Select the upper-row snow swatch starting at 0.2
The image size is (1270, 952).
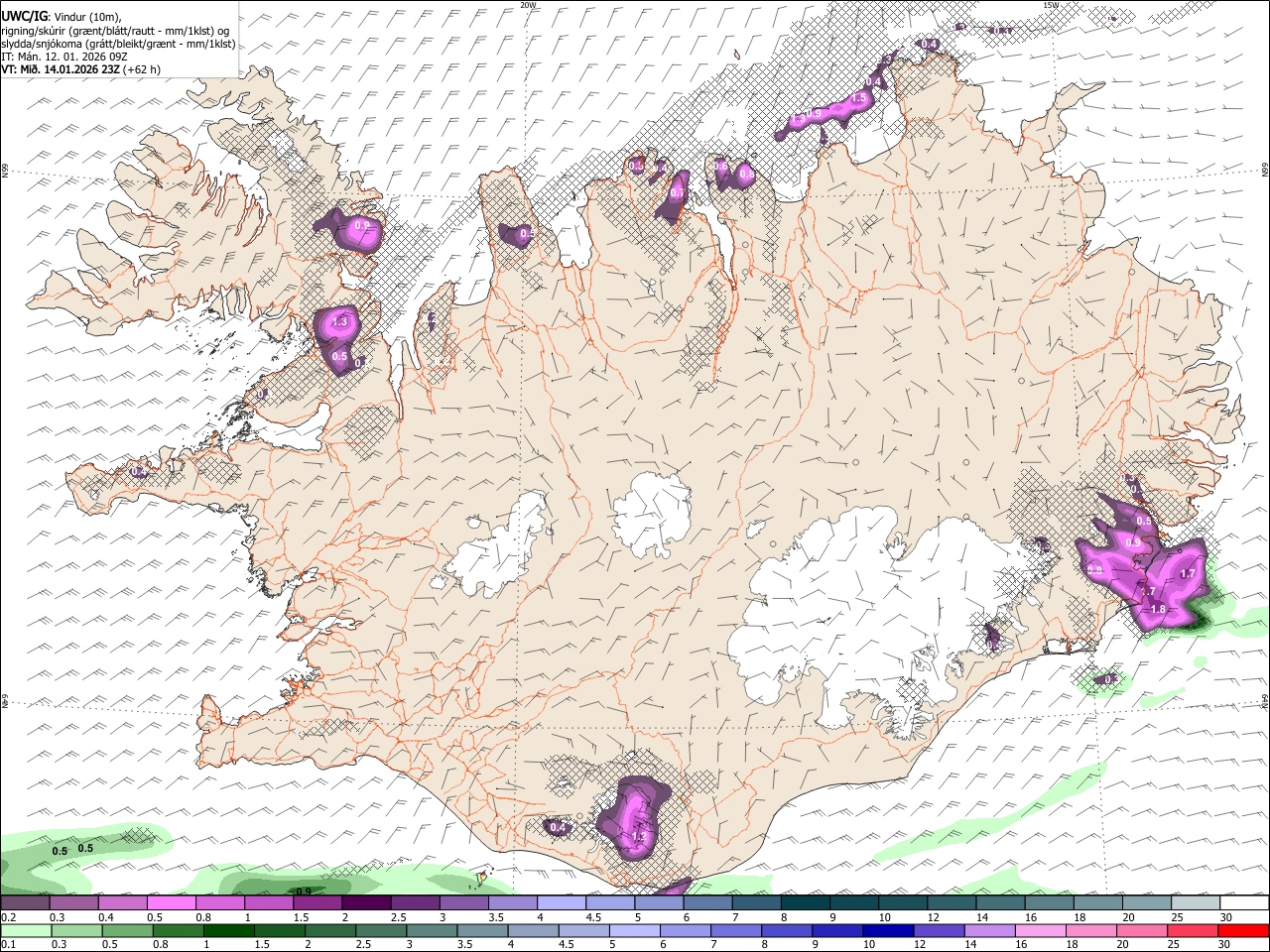click(25, 902)
